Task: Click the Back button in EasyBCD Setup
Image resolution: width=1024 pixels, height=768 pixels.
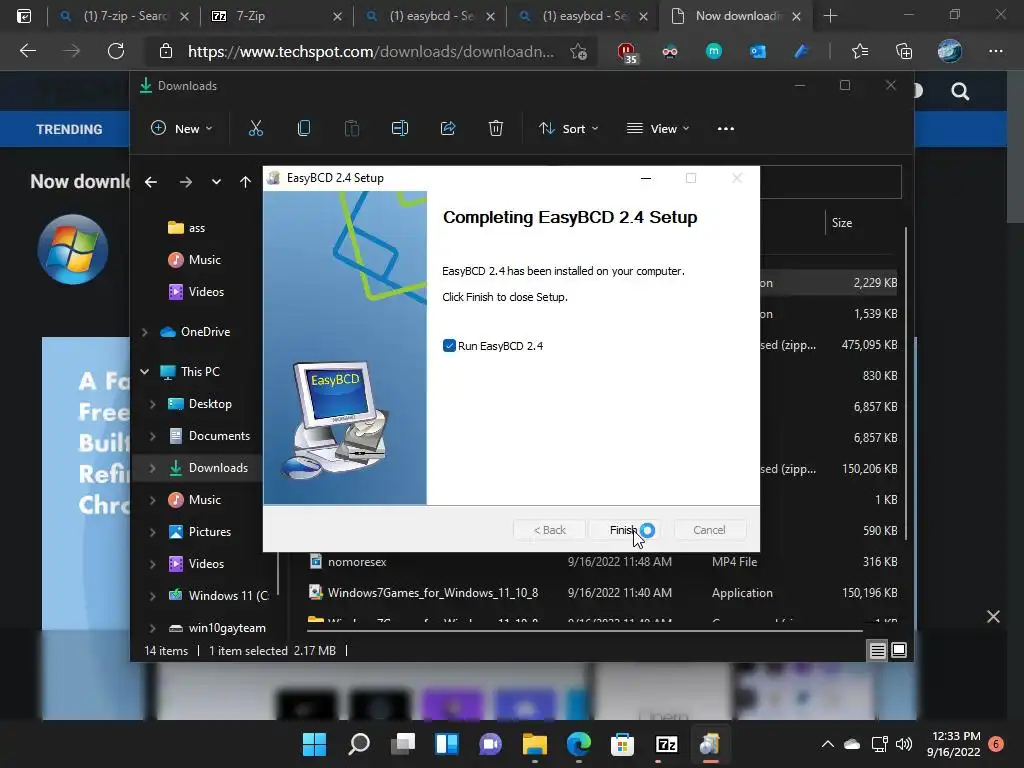Action: (x=549, y=530)
